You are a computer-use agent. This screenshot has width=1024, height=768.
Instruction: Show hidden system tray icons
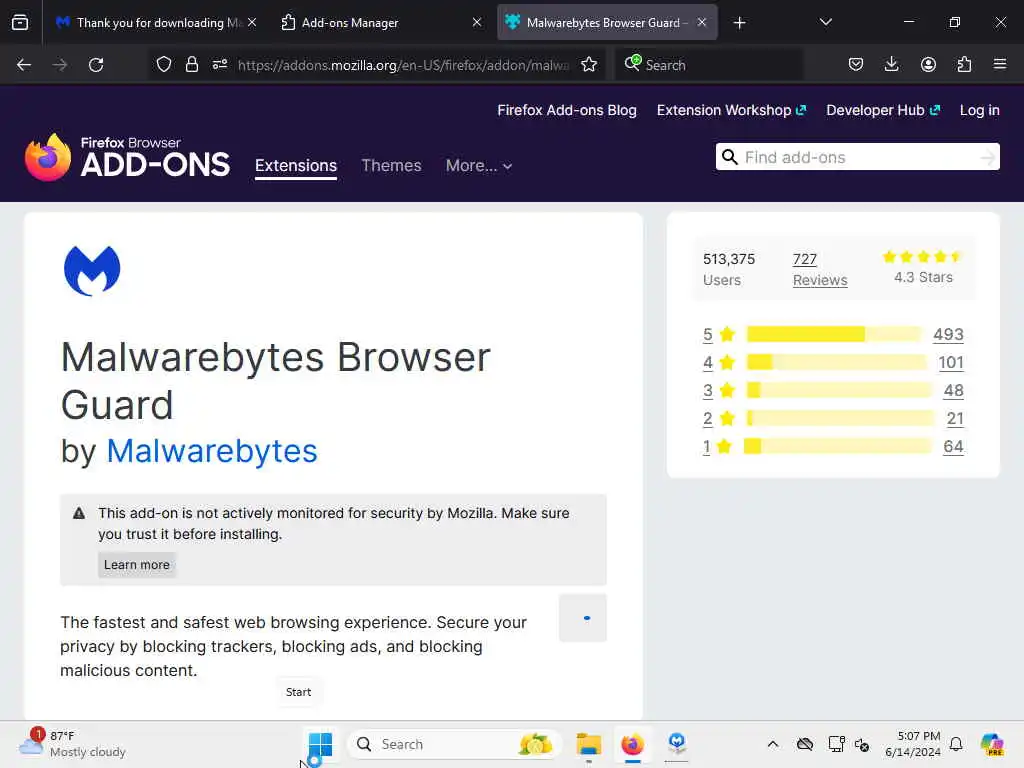click(773, 744)
